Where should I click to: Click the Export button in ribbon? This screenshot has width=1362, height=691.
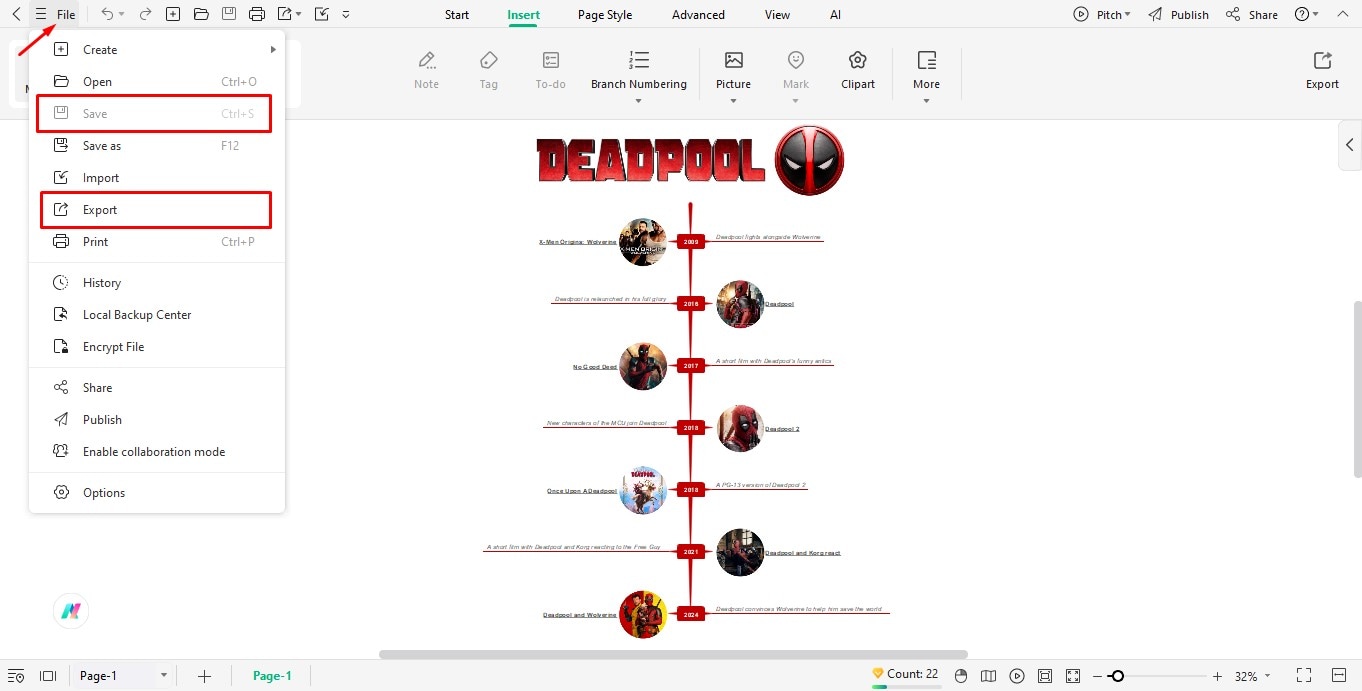click(x=1322, y=70)
